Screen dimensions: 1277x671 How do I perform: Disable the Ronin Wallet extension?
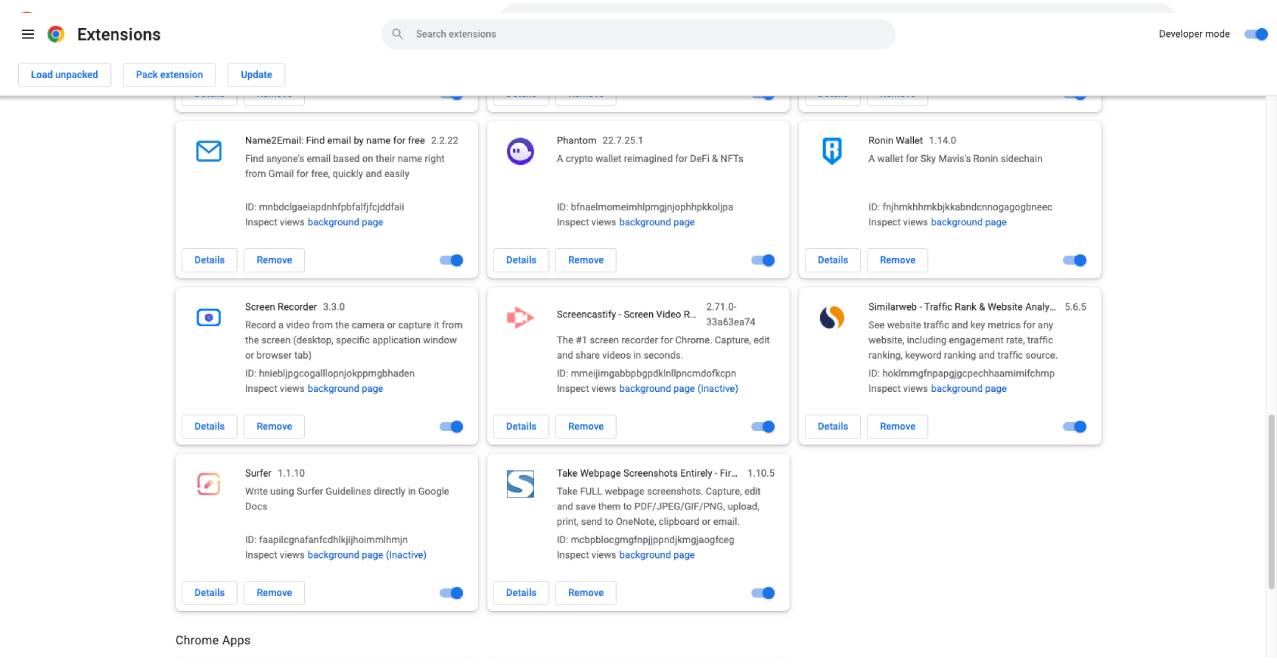pyautogui.click(x=1075, y=260)
